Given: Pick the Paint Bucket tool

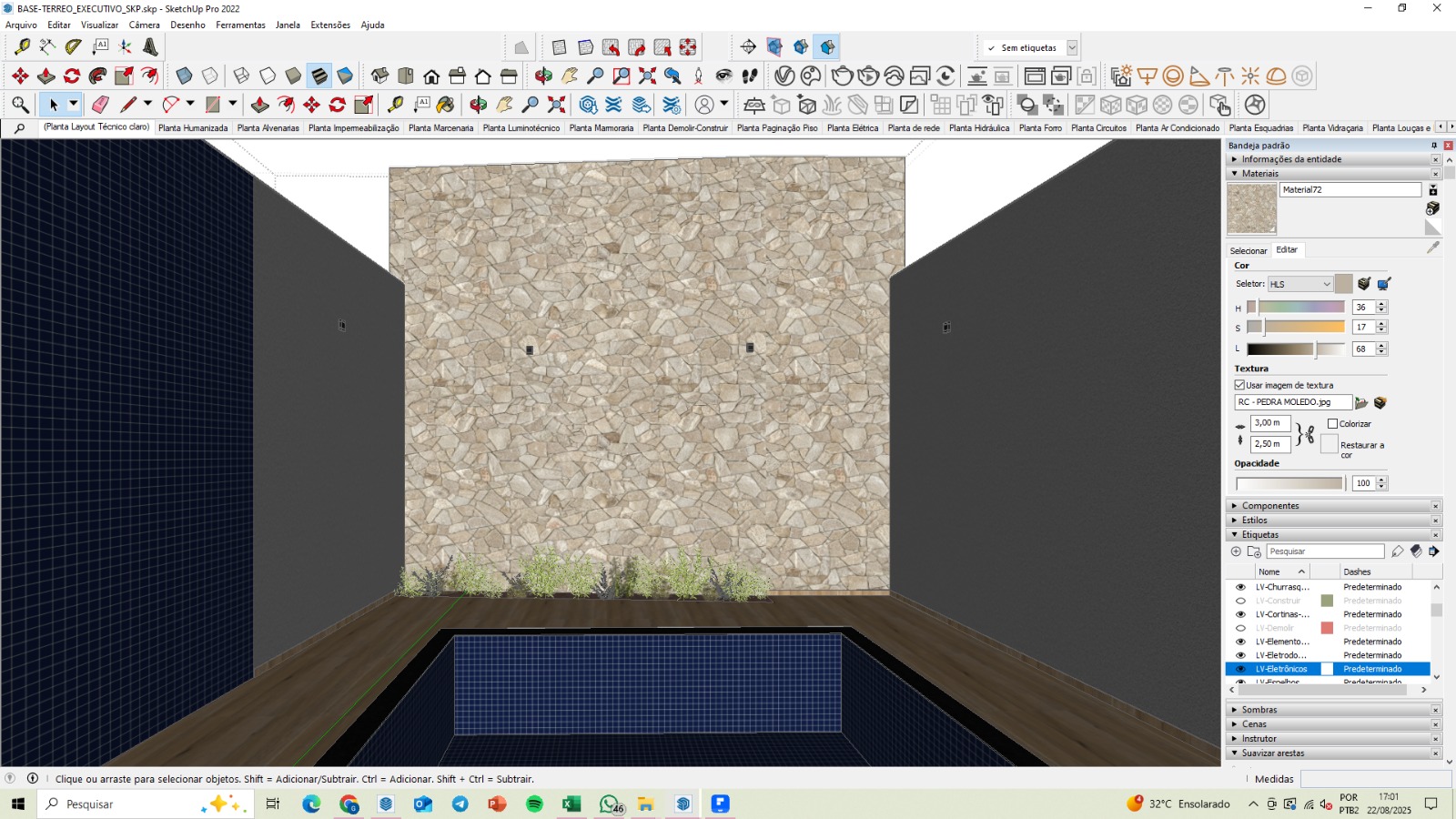Looking at the screenshot, I should coord(445,105).
